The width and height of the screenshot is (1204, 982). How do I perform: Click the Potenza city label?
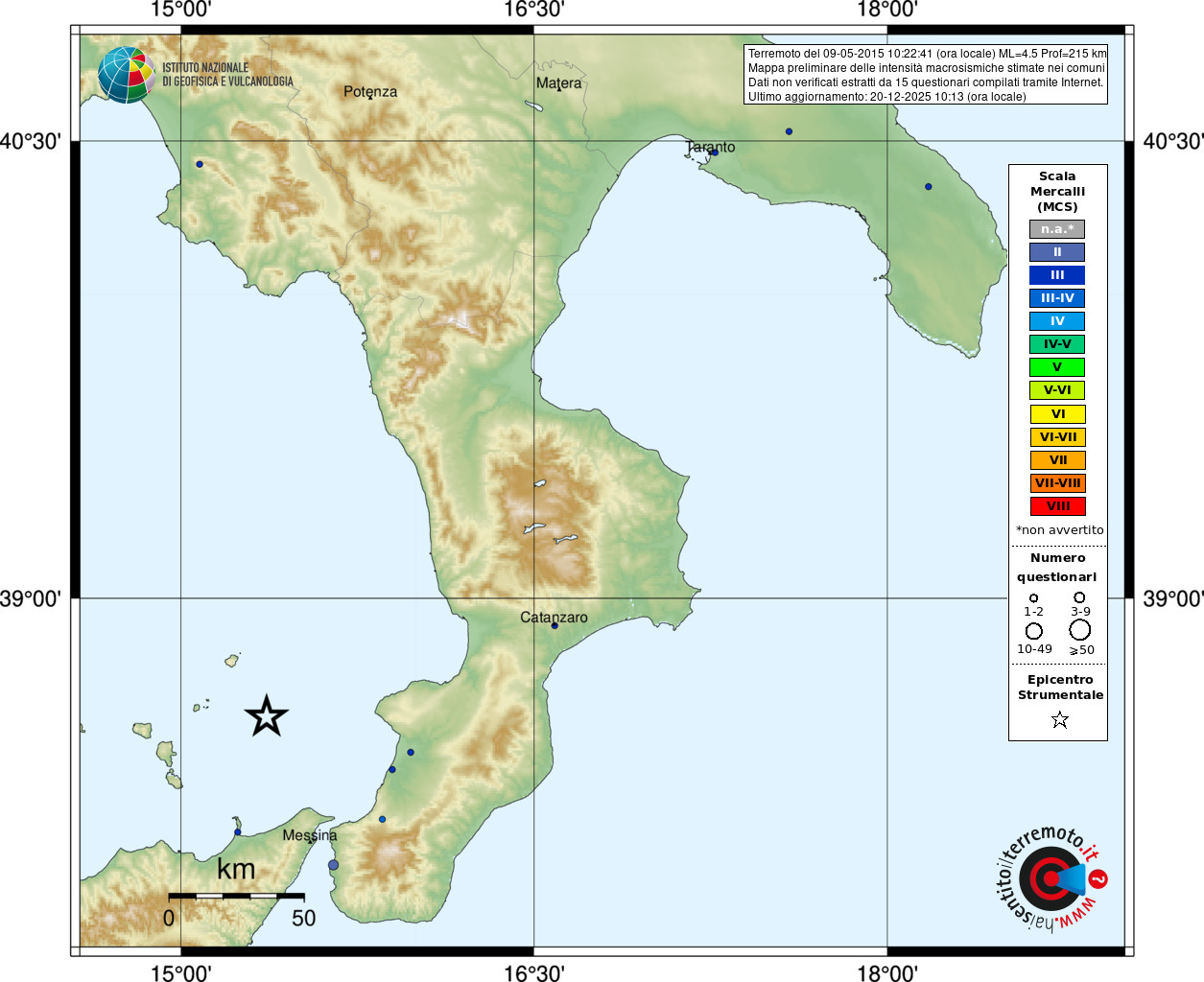tap(370, 92)
